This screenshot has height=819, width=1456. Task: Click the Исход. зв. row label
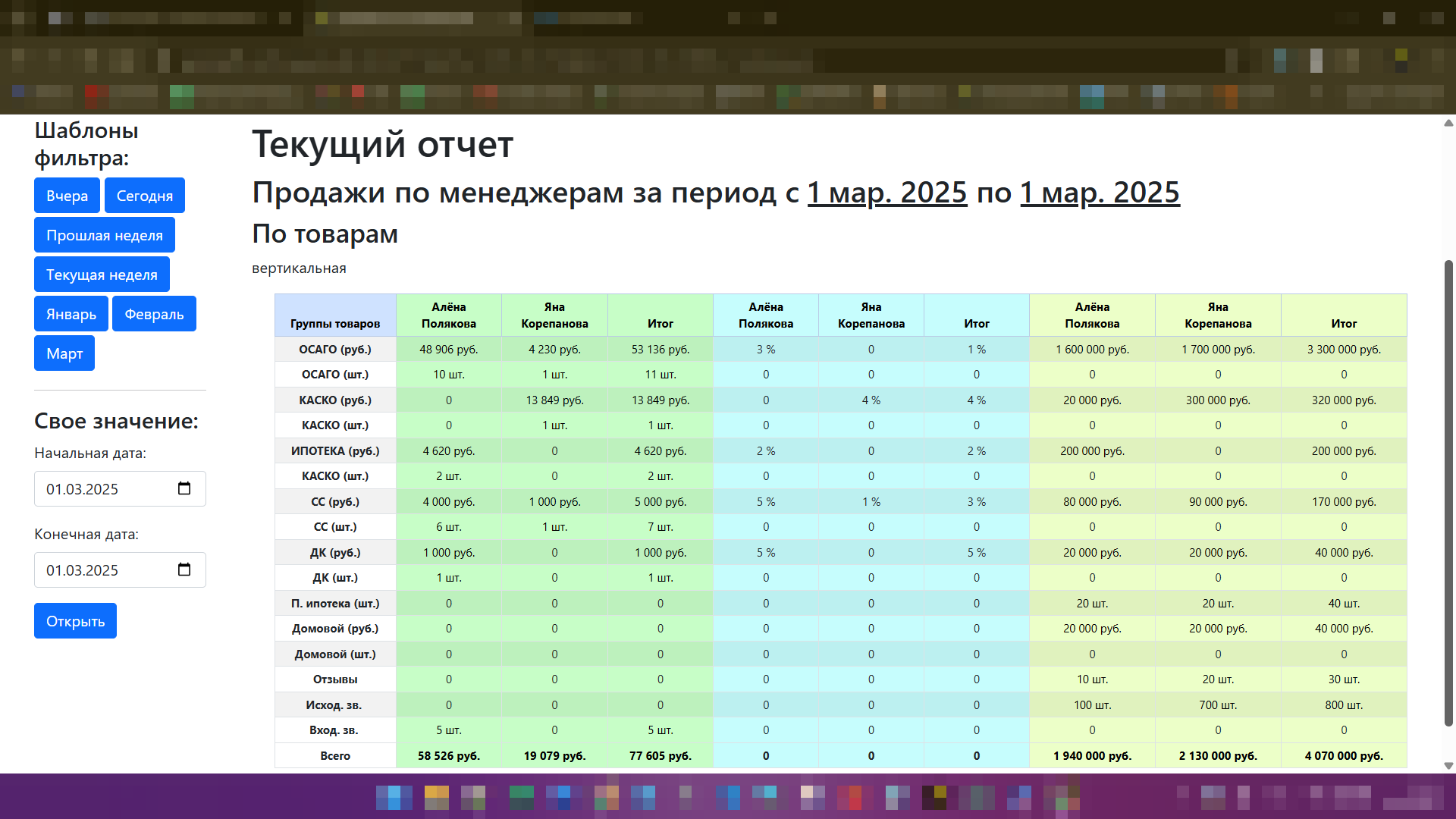(x=335, y=705)
